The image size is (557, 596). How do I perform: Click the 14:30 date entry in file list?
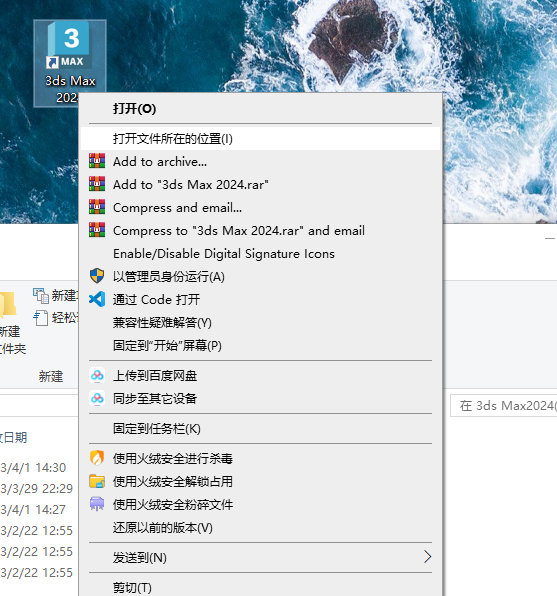[x=33, y=467]
